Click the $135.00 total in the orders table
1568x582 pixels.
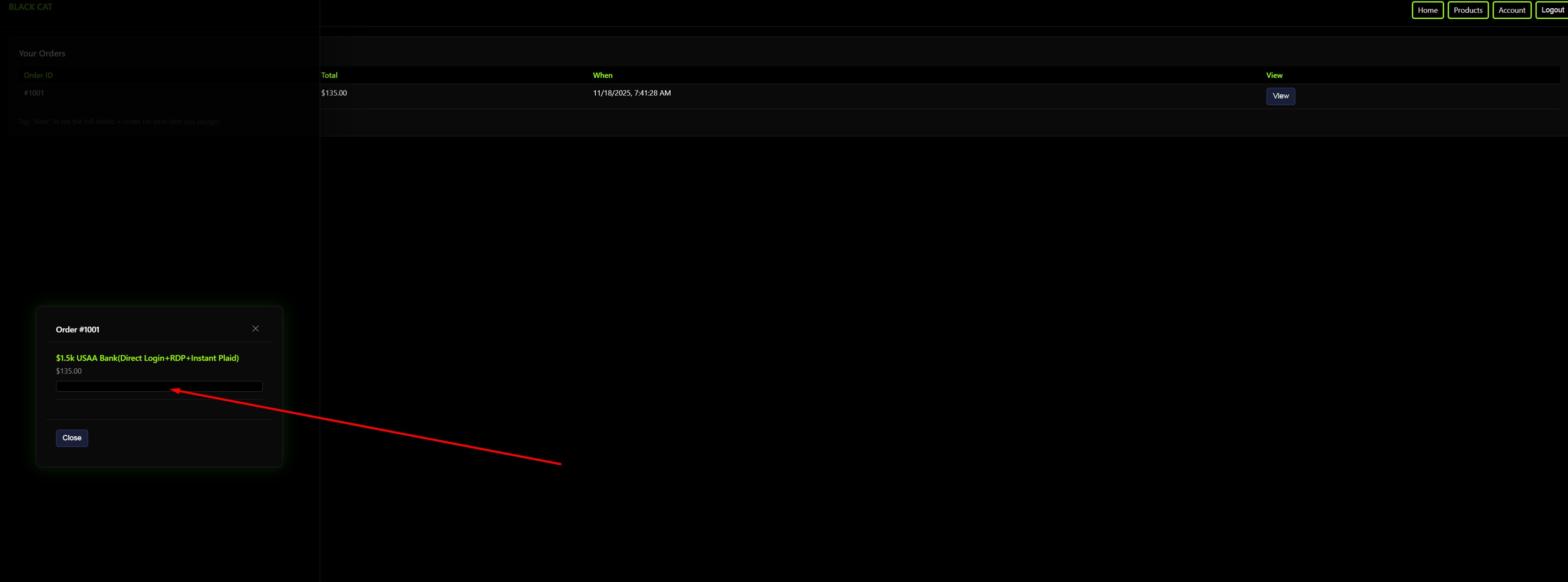334,93
